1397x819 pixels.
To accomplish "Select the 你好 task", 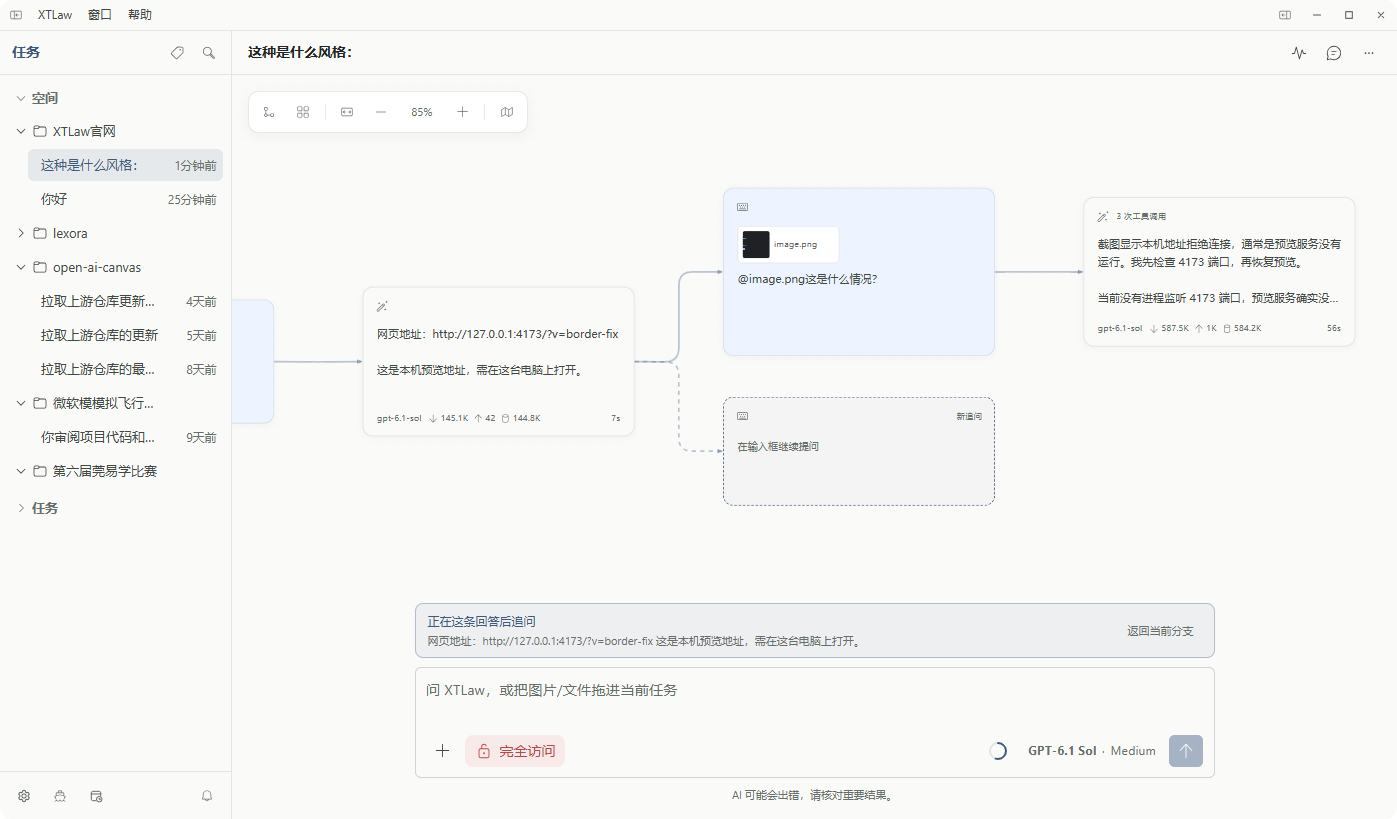I will [x=126, y=199].
